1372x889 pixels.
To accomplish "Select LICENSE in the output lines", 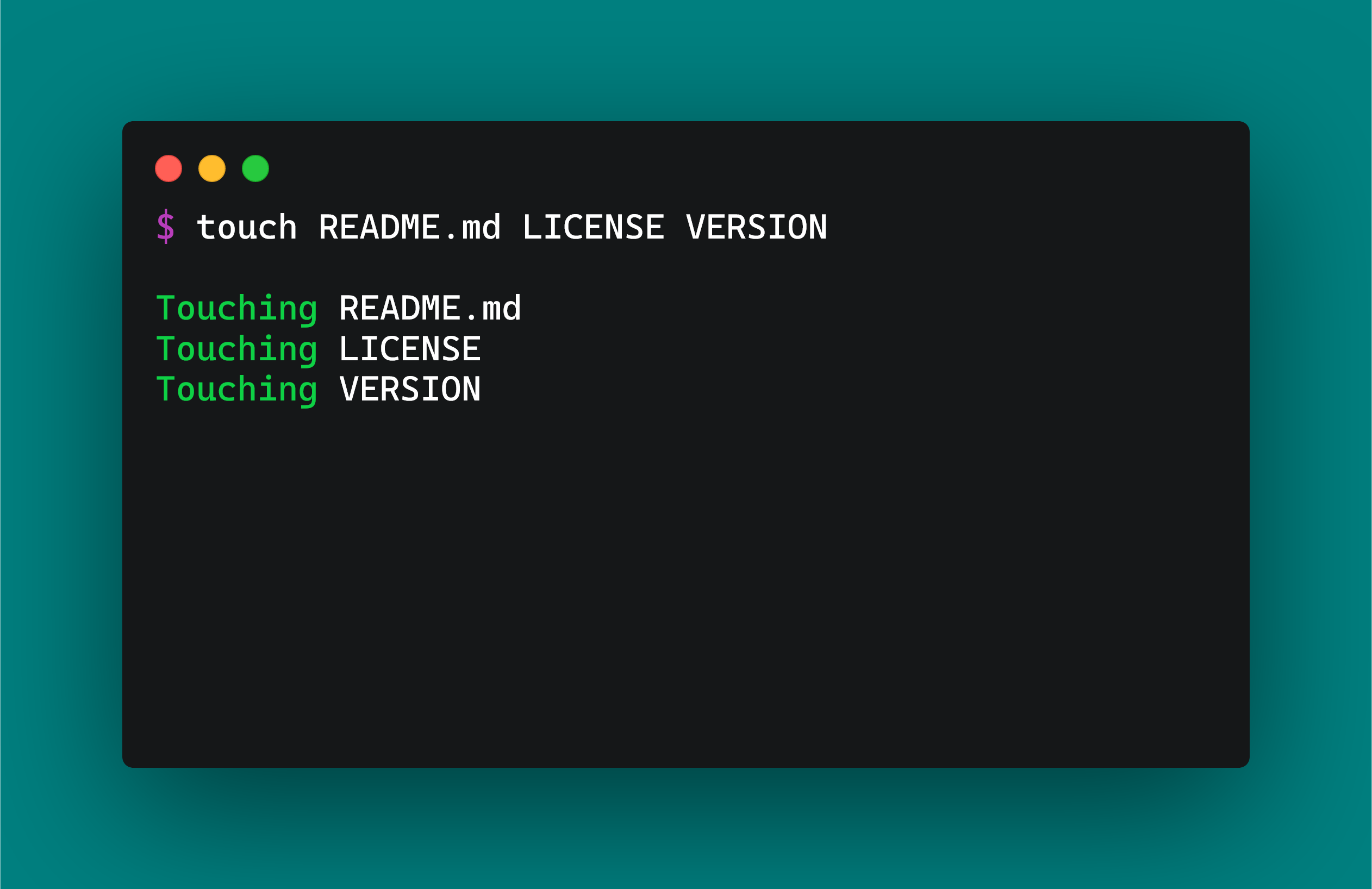I will 410,349.
